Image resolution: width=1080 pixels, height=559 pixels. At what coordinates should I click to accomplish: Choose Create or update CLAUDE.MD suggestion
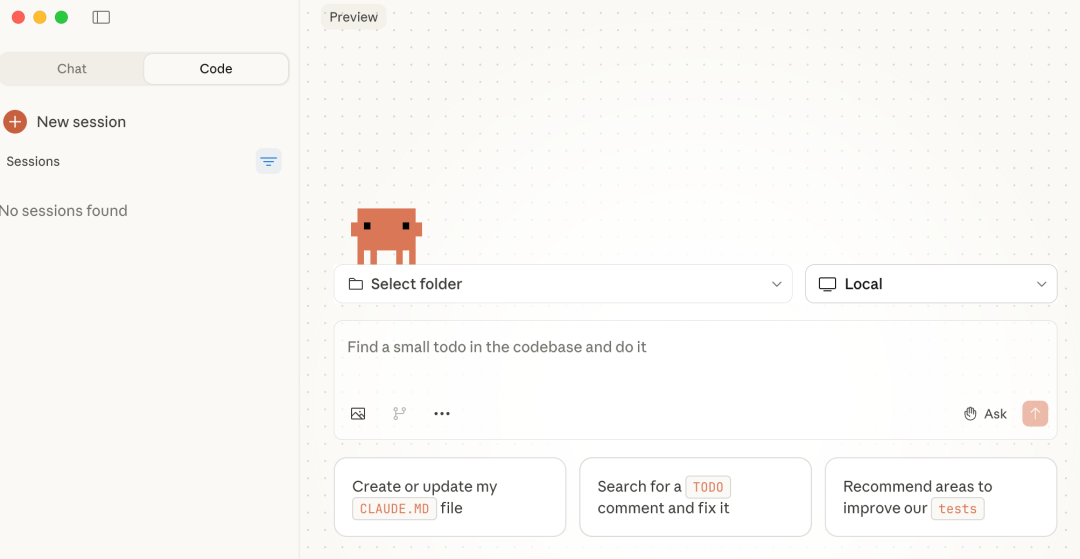(450, 497)
